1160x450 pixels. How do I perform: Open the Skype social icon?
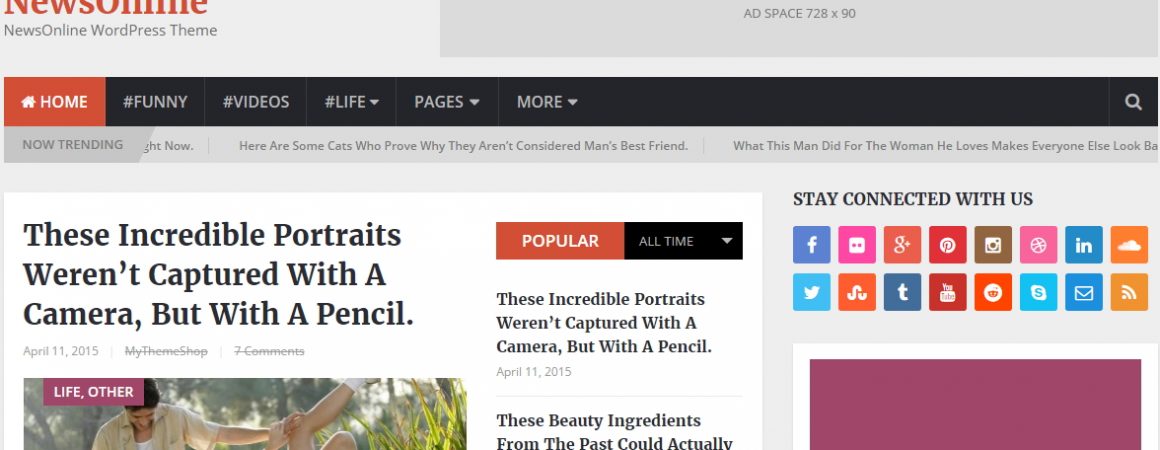pos(1039,292)
